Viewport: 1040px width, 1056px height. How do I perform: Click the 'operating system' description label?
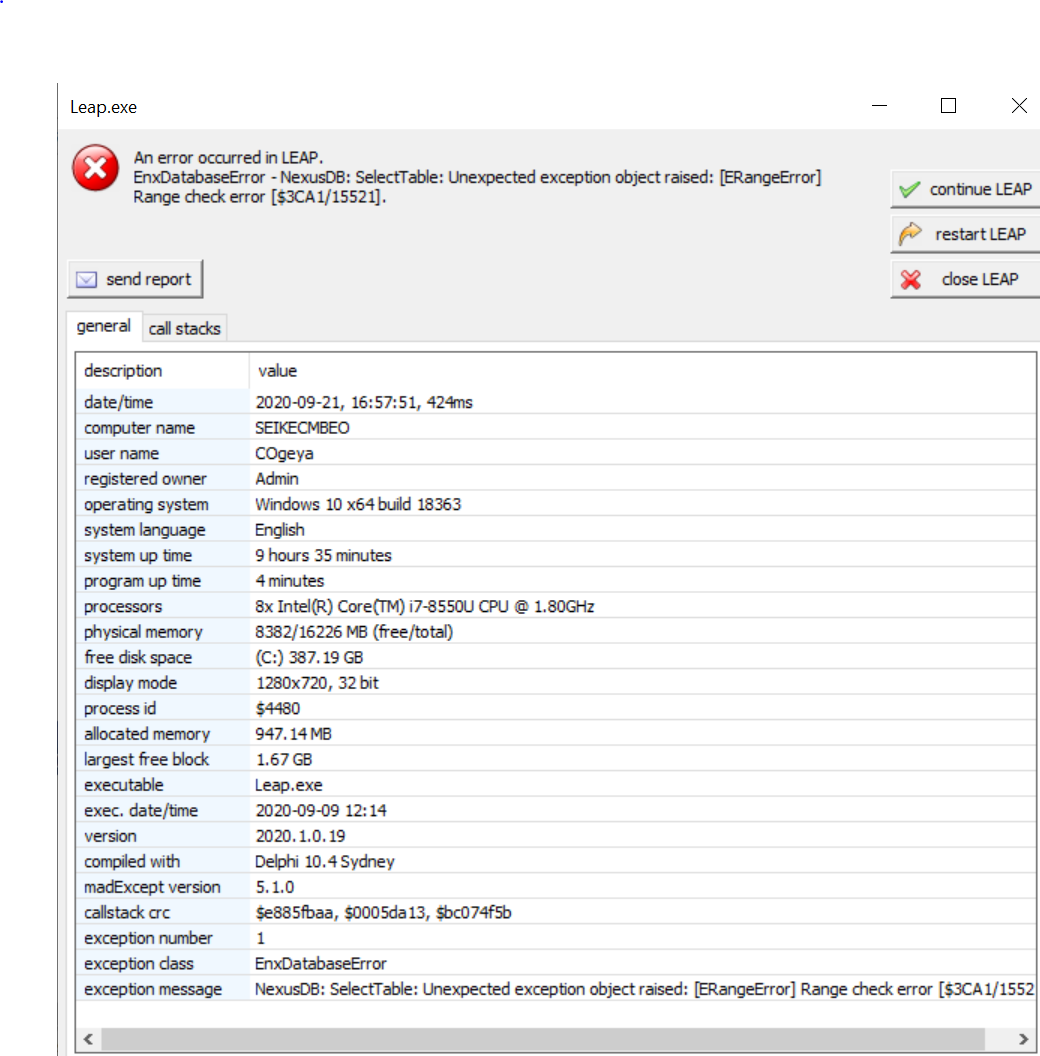point(146,504)
